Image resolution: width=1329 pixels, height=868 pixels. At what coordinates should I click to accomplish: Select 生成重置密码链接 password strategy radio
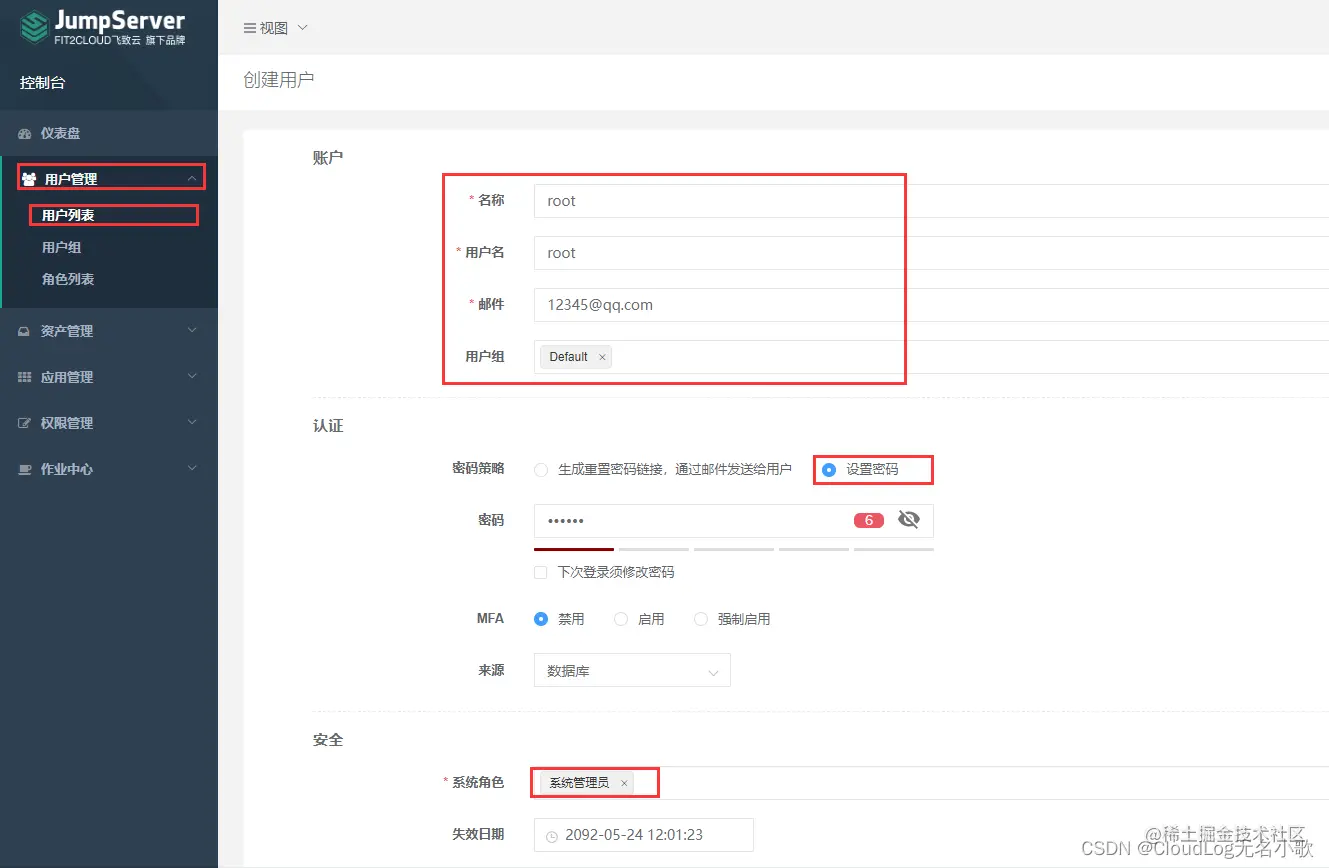pyautogui.click(x=541, y=469)
